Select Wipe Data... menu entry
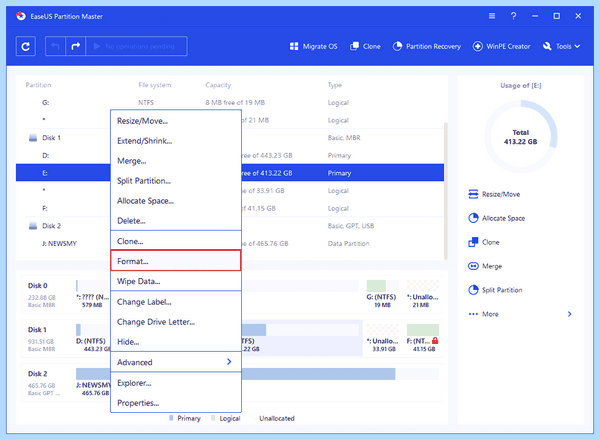 point(176,281)
